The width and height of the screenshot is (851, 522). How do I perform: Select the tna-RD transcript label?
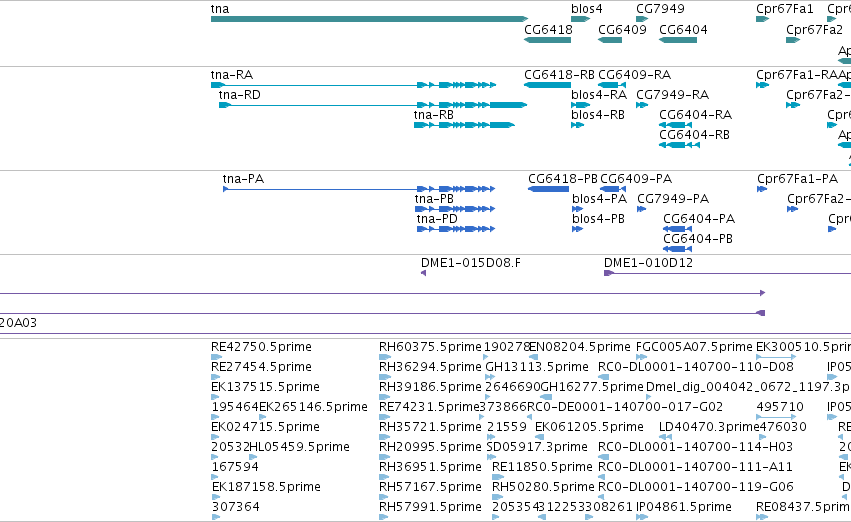[x=239, y=94]
